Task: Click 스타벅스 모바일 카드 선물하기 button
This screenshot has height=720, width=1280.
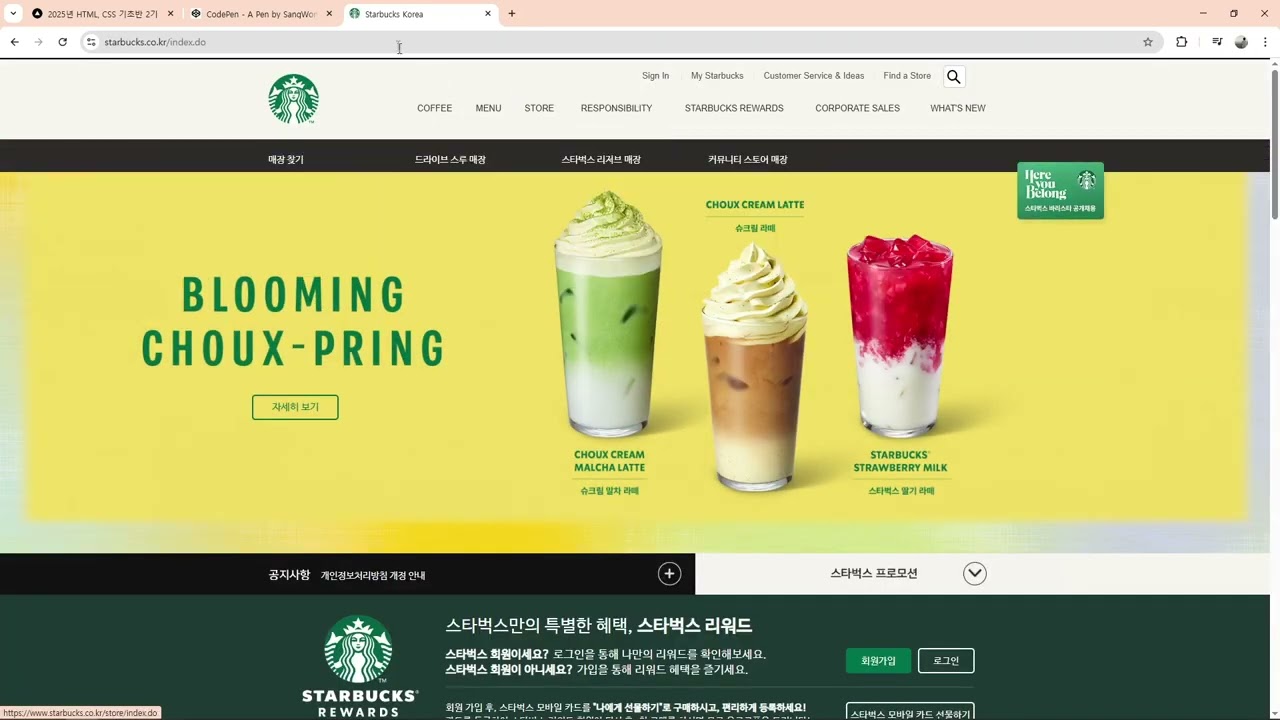Action: 910,713
